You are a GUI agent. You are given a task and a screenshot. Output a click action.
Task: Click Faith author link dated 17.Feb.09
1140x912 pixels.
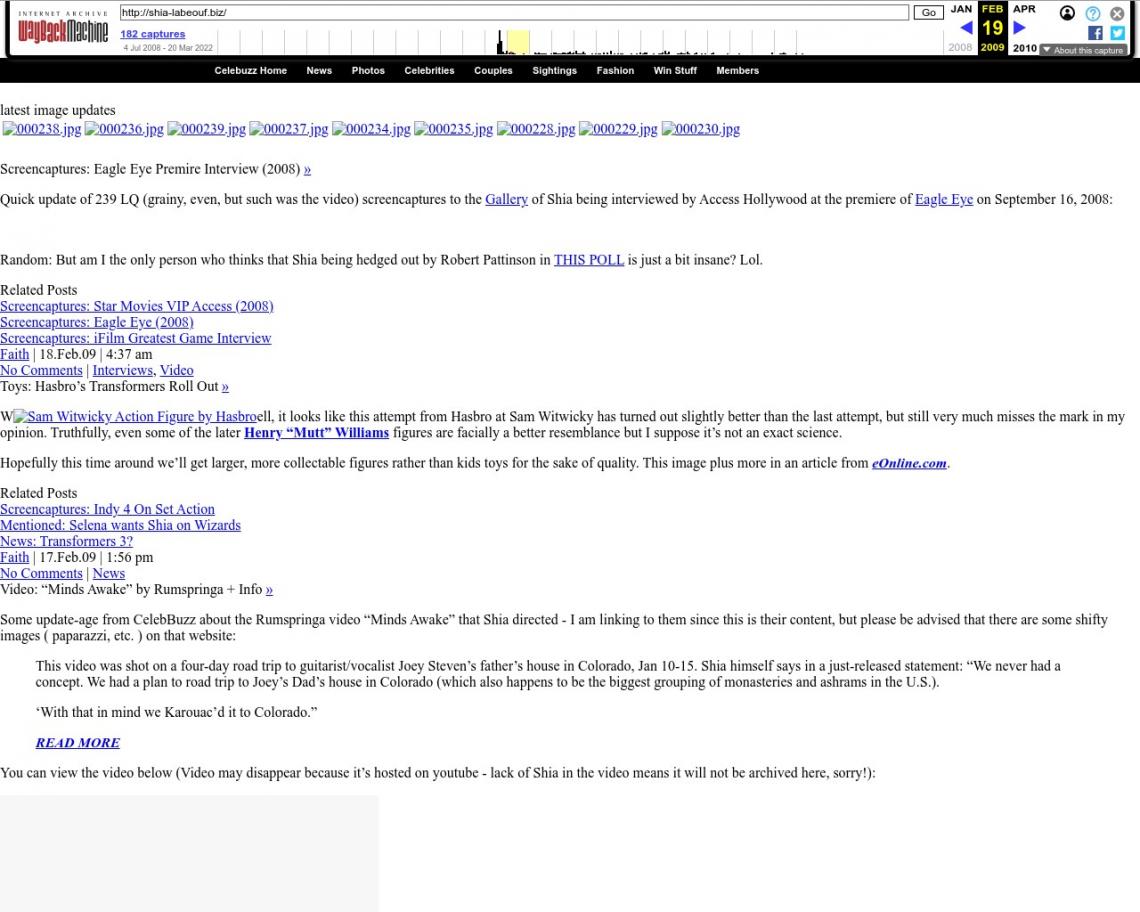point(15,557)
